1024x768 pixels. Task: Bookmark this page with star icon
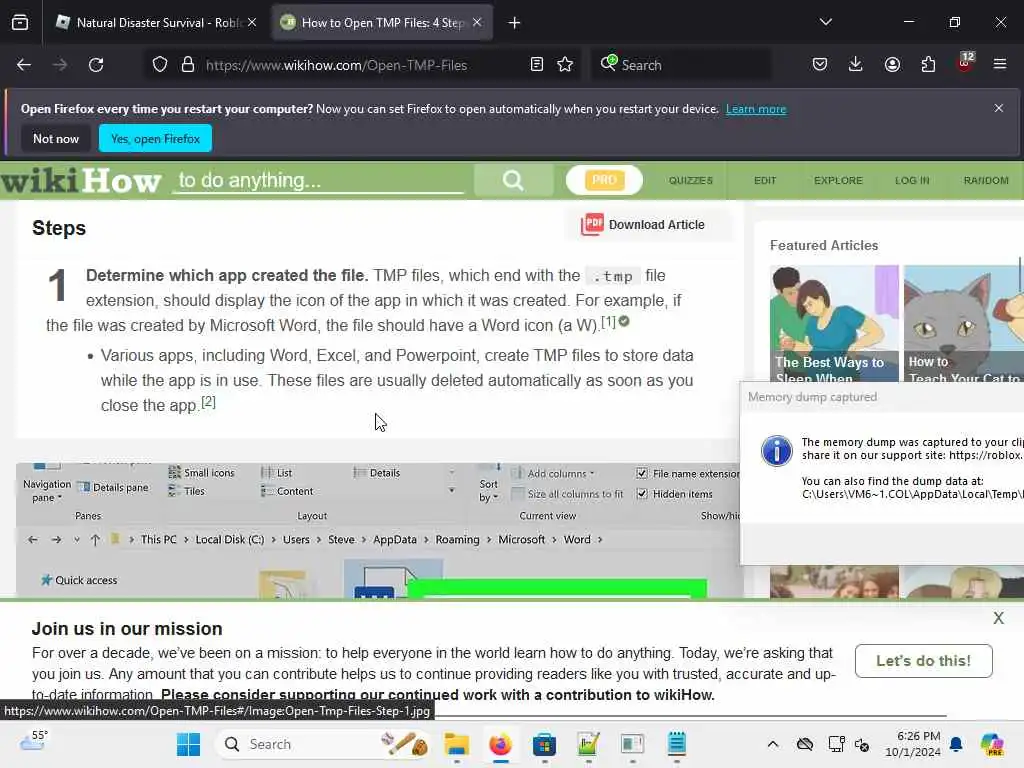[565, 65]
